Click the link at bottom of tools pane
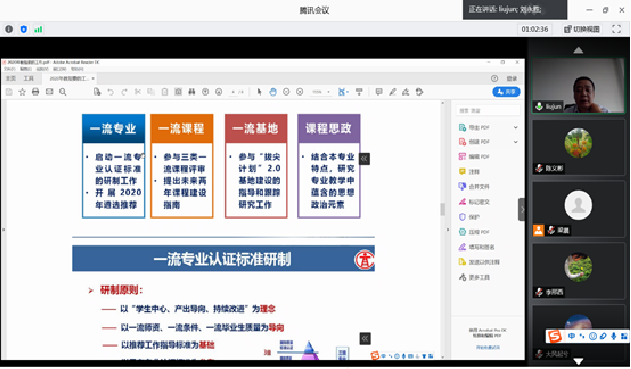631x369 pixels. click(488, 347)
